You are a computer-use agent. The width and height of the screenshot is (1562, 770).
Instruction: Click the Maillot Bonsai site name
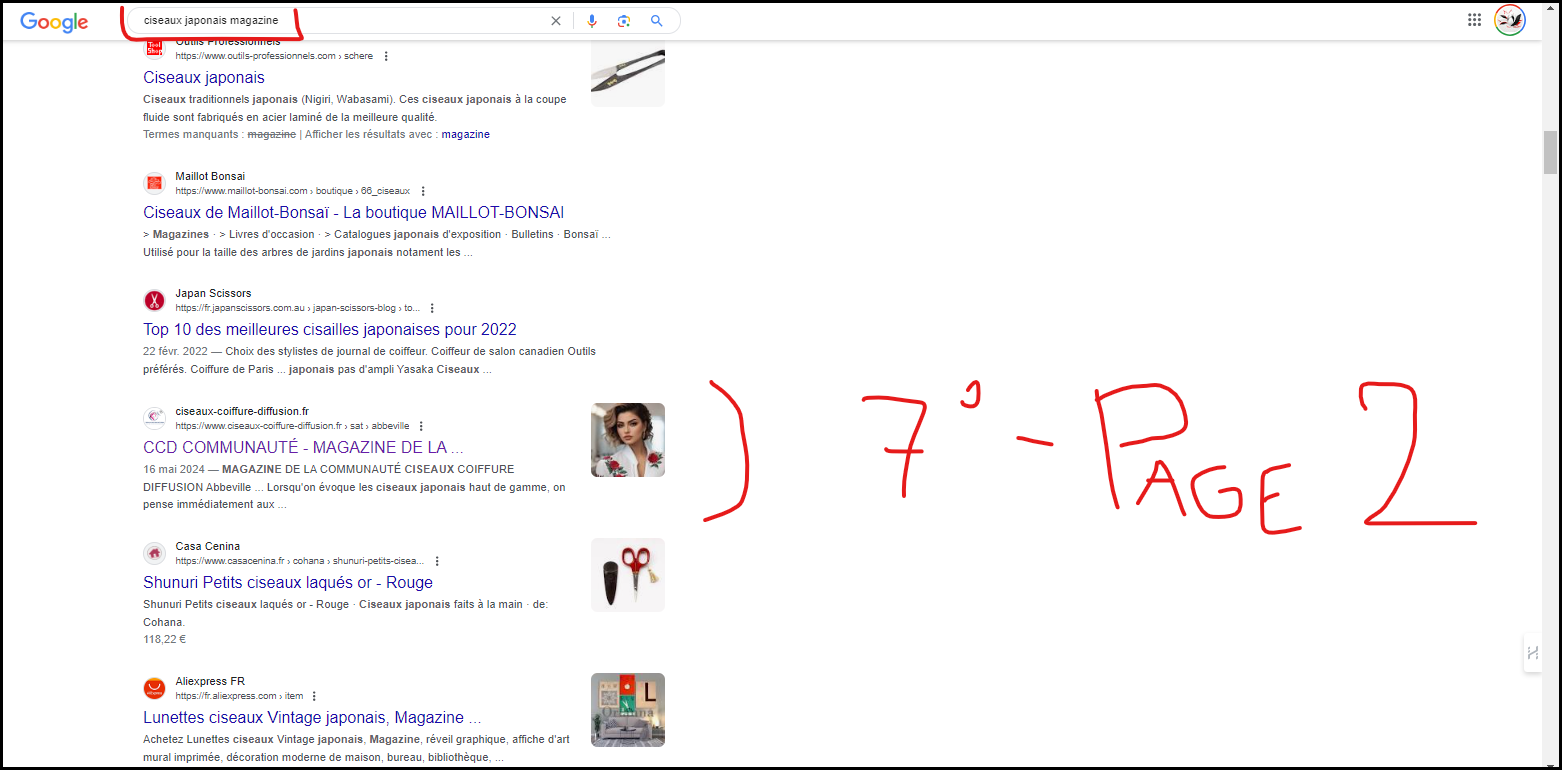coord(210,176)
